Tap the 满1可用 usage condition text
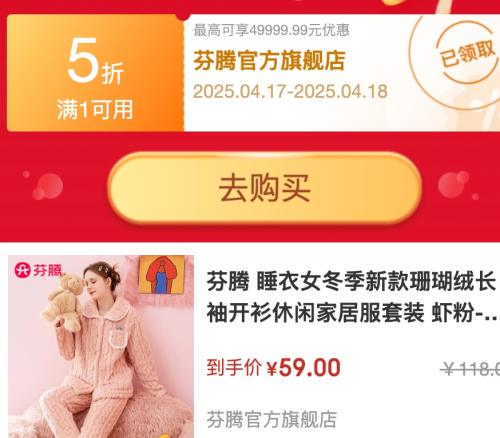 95,109
